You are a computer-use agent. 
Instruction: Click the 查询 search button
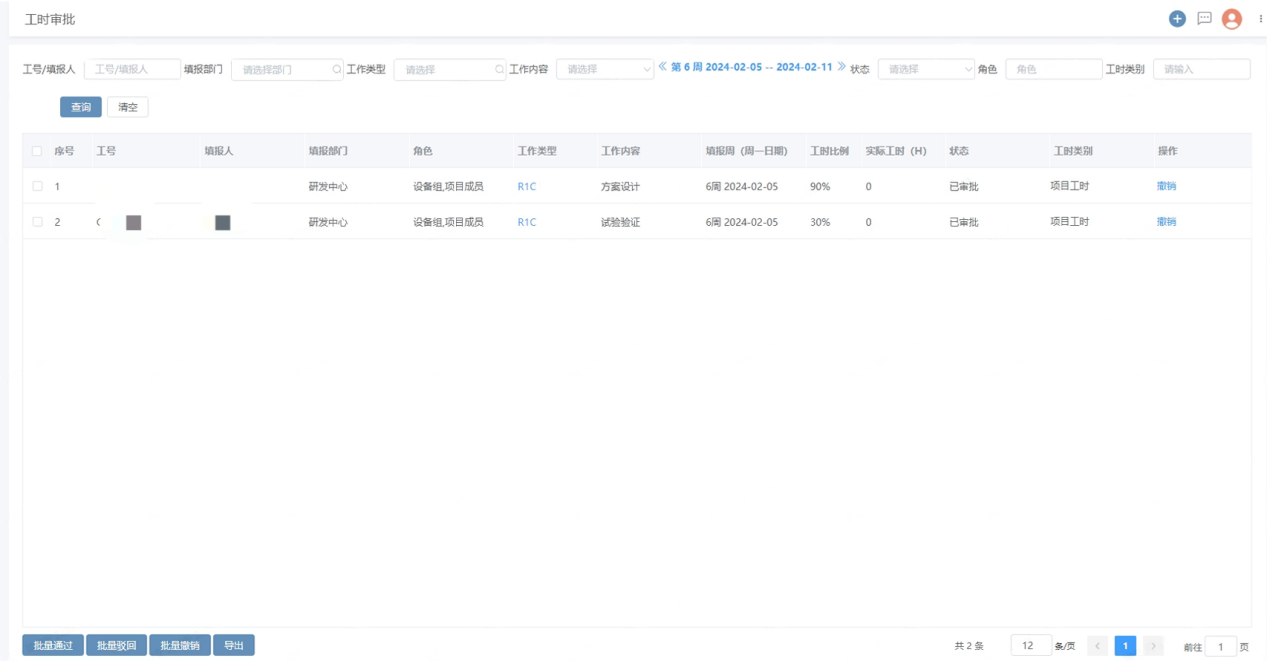[80, 107]
